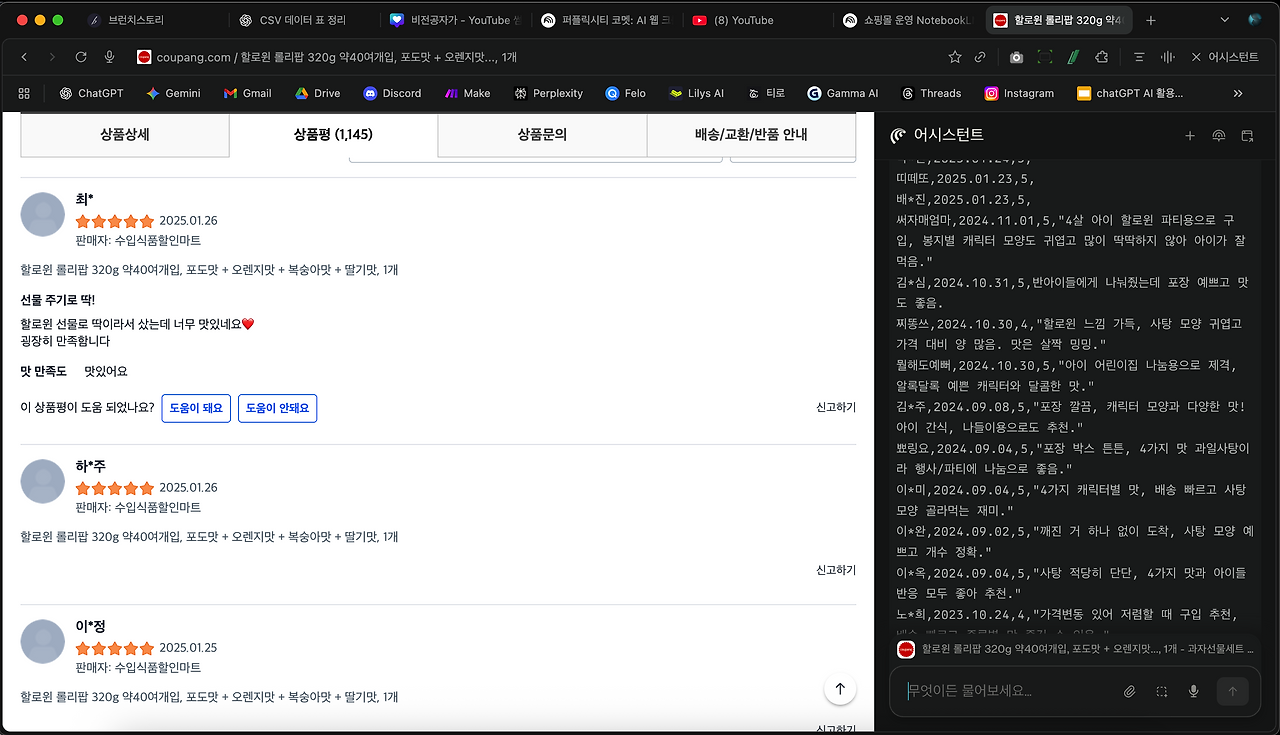Report review via 신고하기 link
1280x735 pixels.
835,406
